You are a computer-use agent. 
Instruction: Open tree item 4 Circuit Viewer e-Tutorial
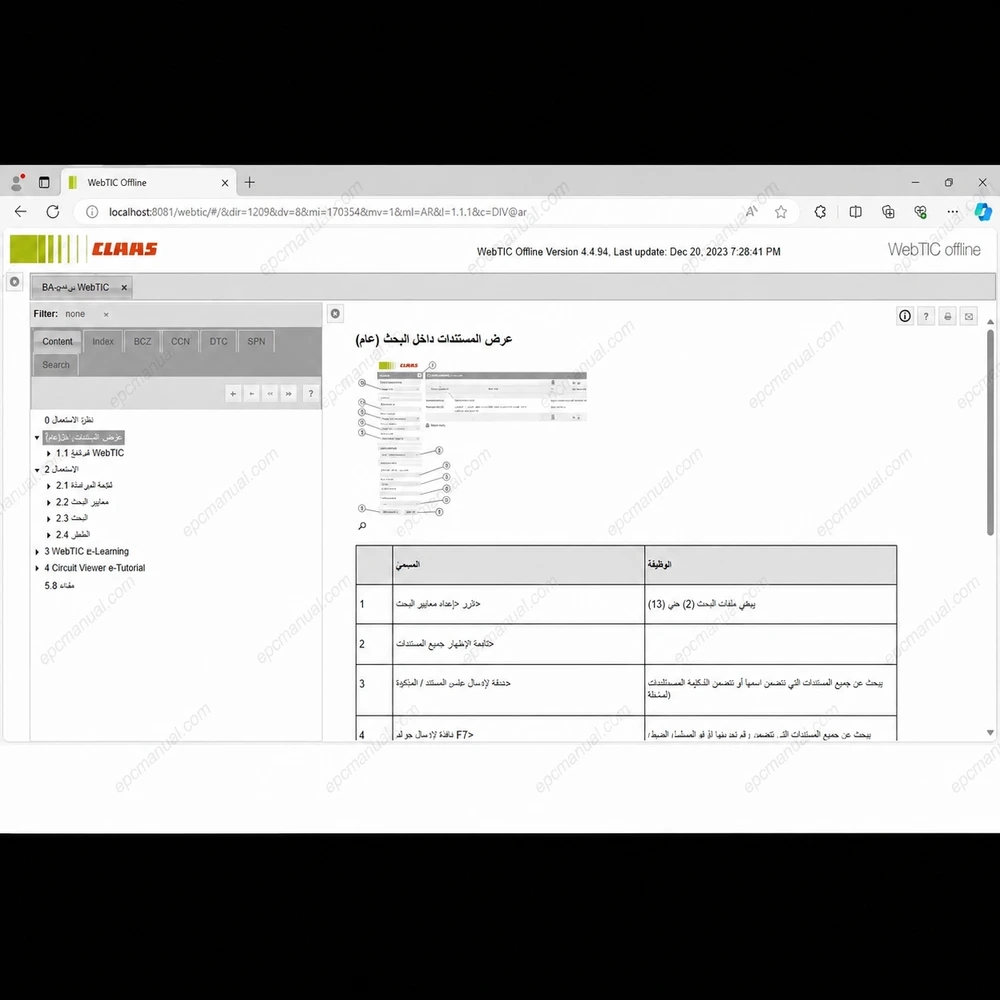[94, 568]
